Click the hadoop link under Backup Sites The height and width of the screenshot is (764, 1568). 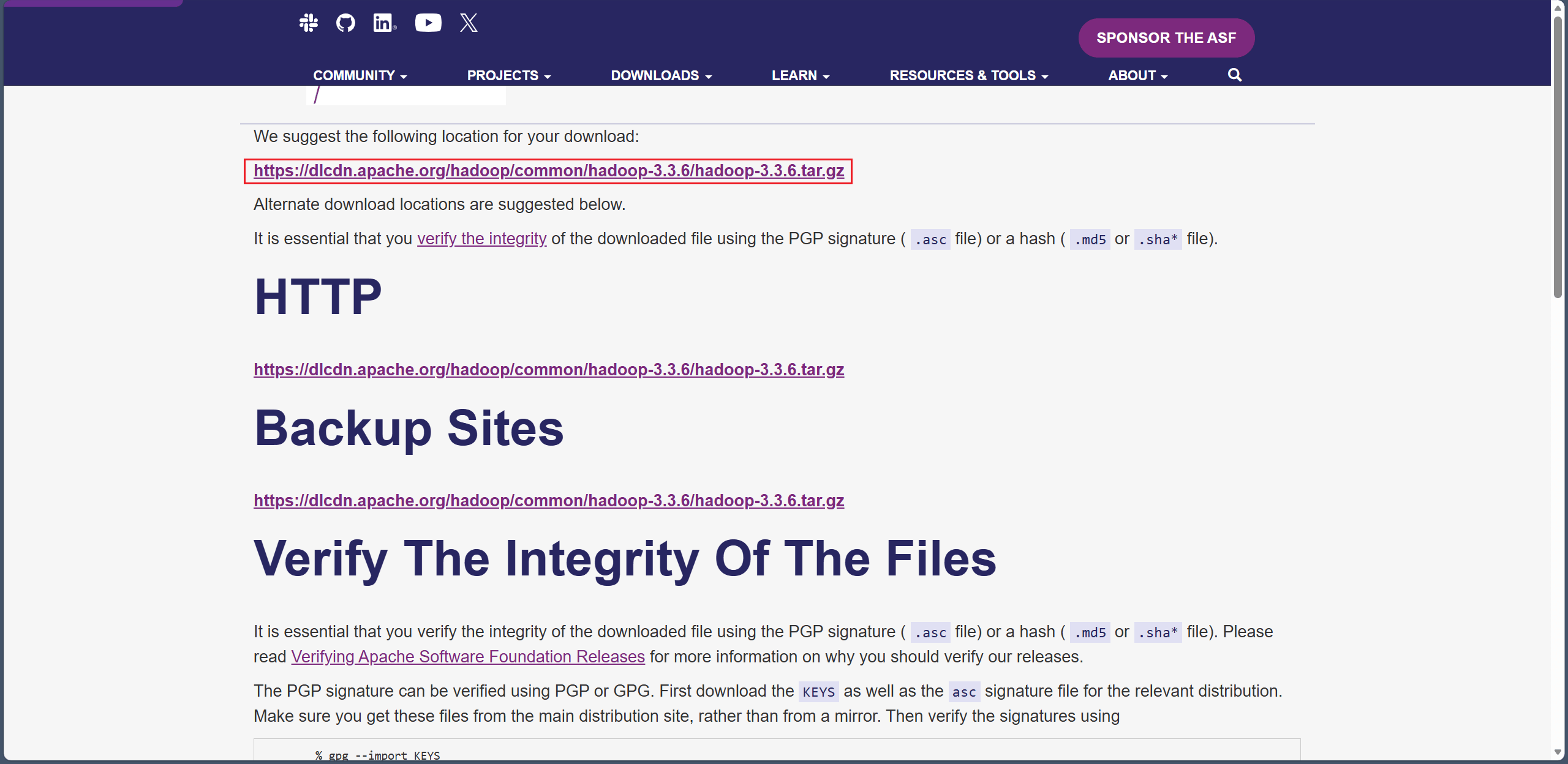(x=549, y=501)
